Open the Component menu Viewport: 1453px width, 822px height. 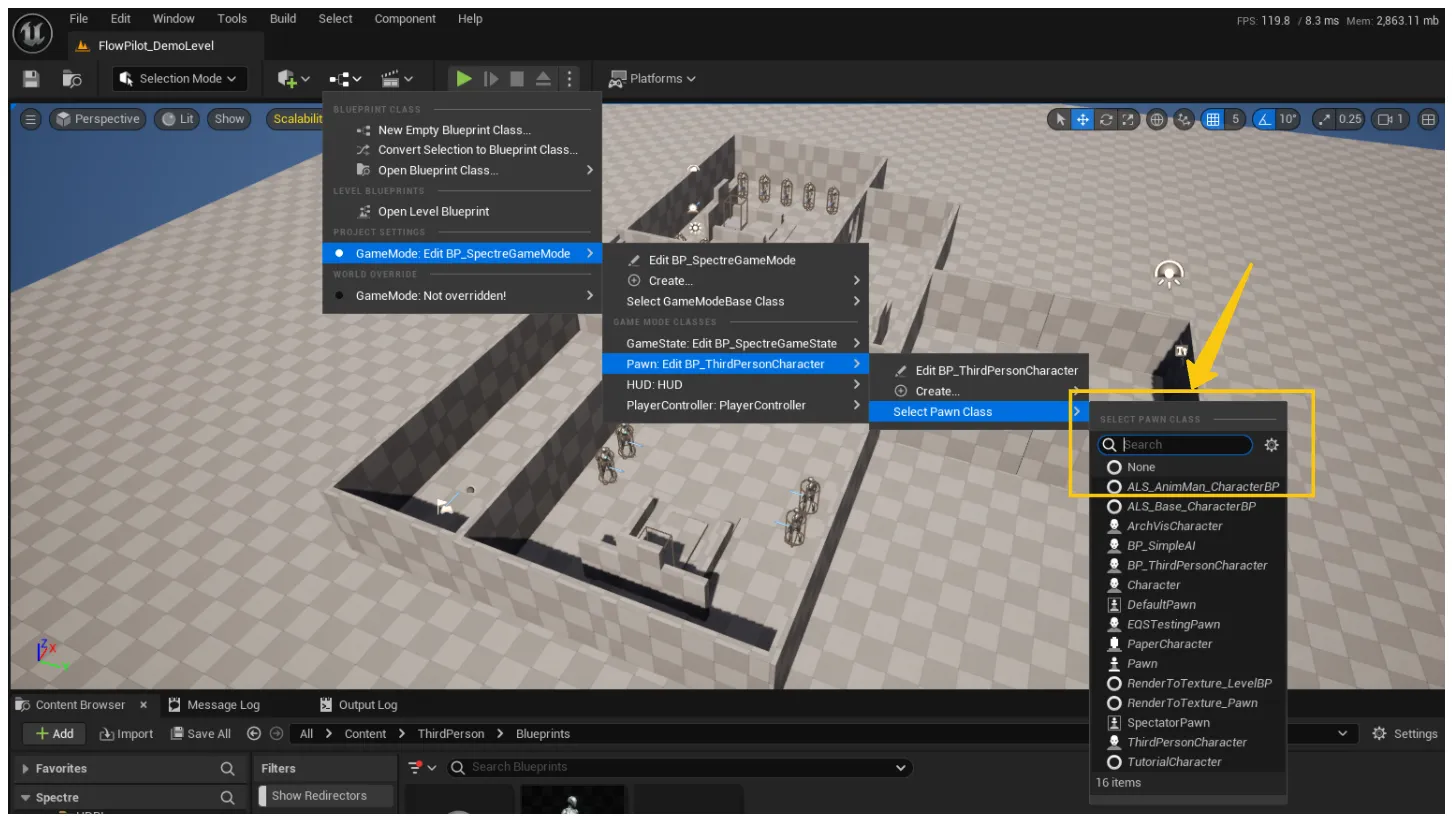tap(404, 18)
